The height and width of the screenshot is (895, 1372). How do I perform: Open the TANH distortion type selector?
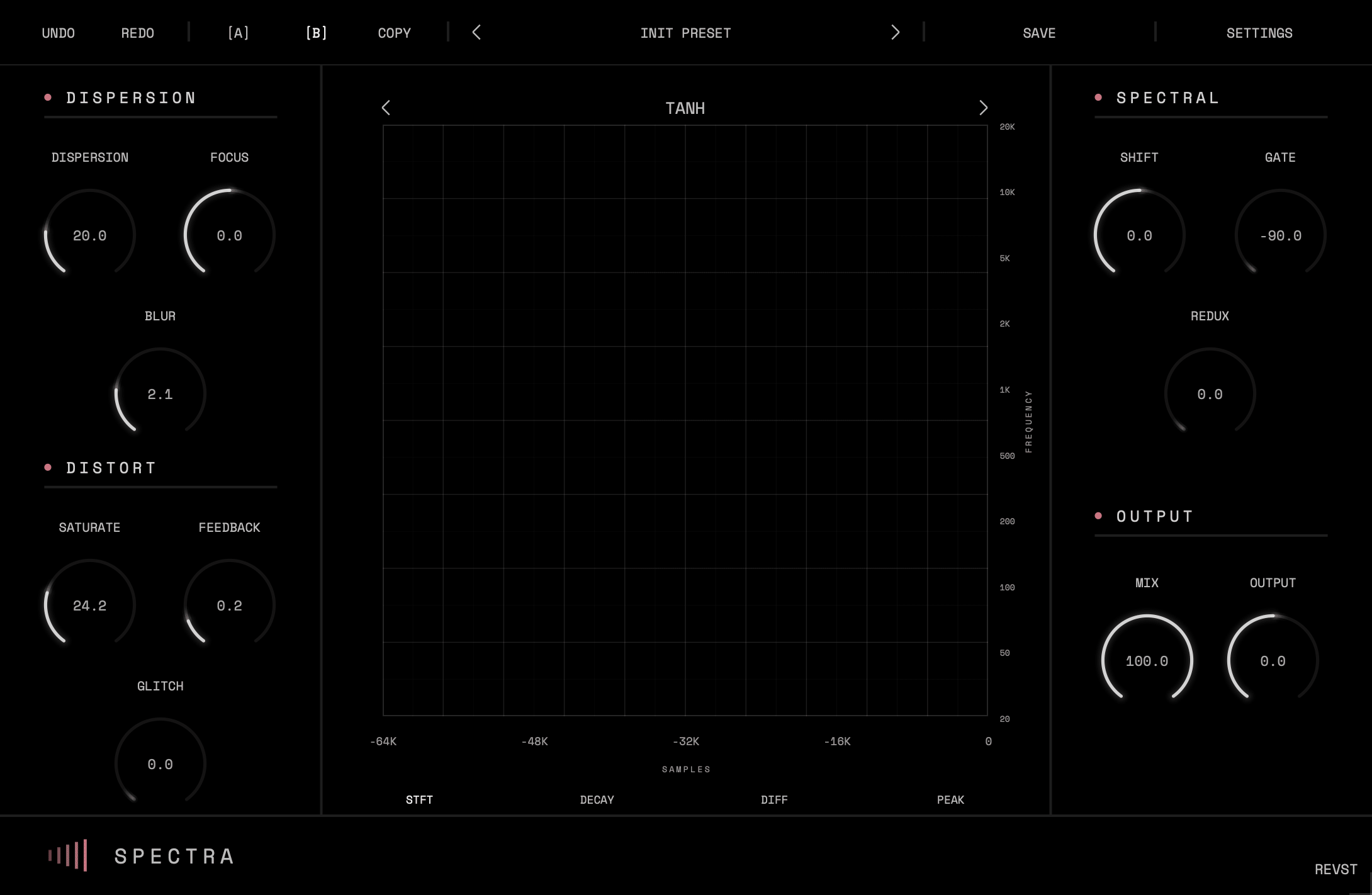pyautogui.click(x=685, y=108)
